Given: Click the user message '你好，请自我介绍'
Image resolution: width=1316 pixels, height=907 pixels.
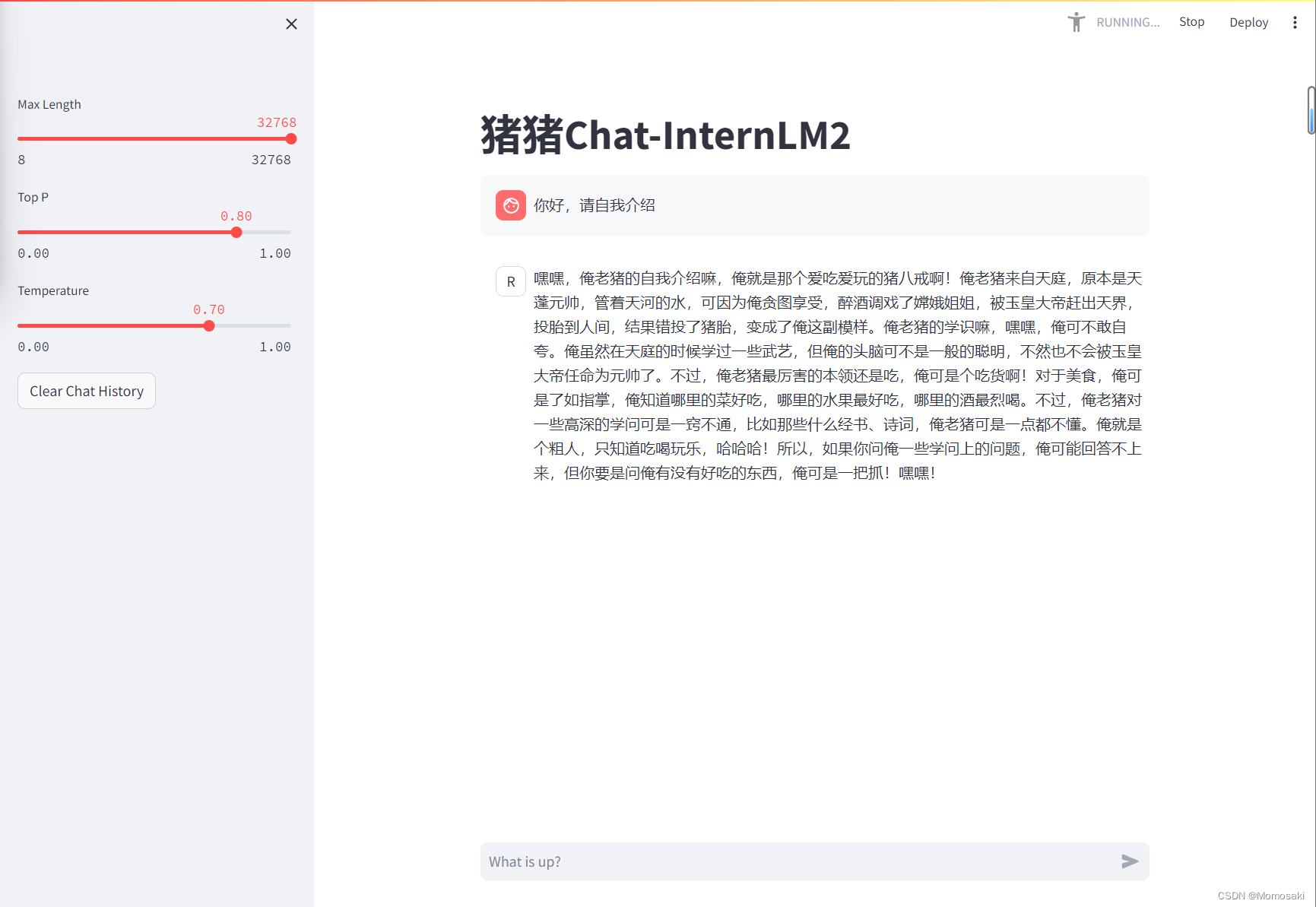Looking at the screenshot, I should coord(595,205).
